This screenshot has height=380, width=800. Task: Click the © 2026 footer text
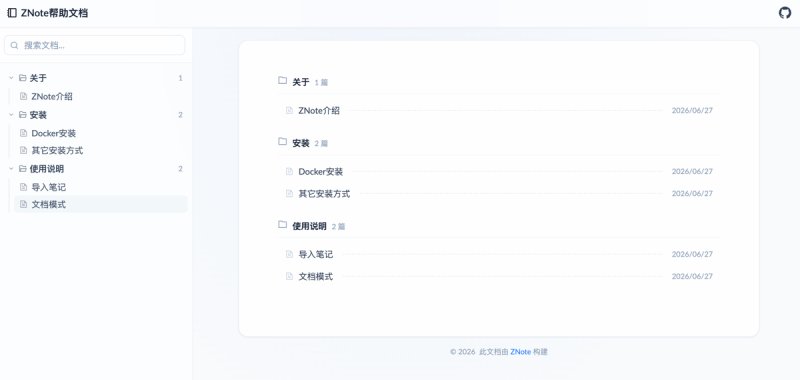[463, 352]
